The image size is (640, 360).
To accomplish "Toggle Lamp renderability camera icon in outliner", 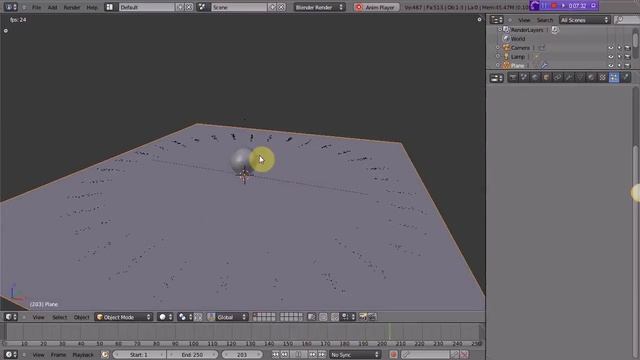I will (628, 57).
